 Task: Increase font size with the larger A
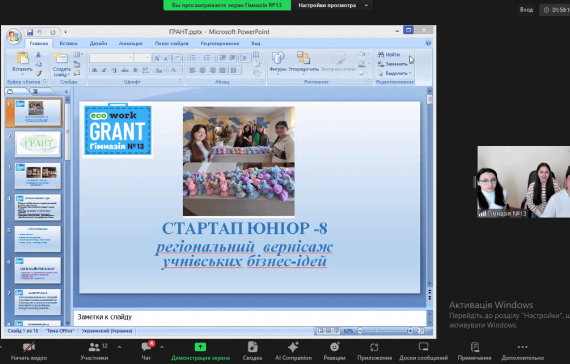click(157, 58)
